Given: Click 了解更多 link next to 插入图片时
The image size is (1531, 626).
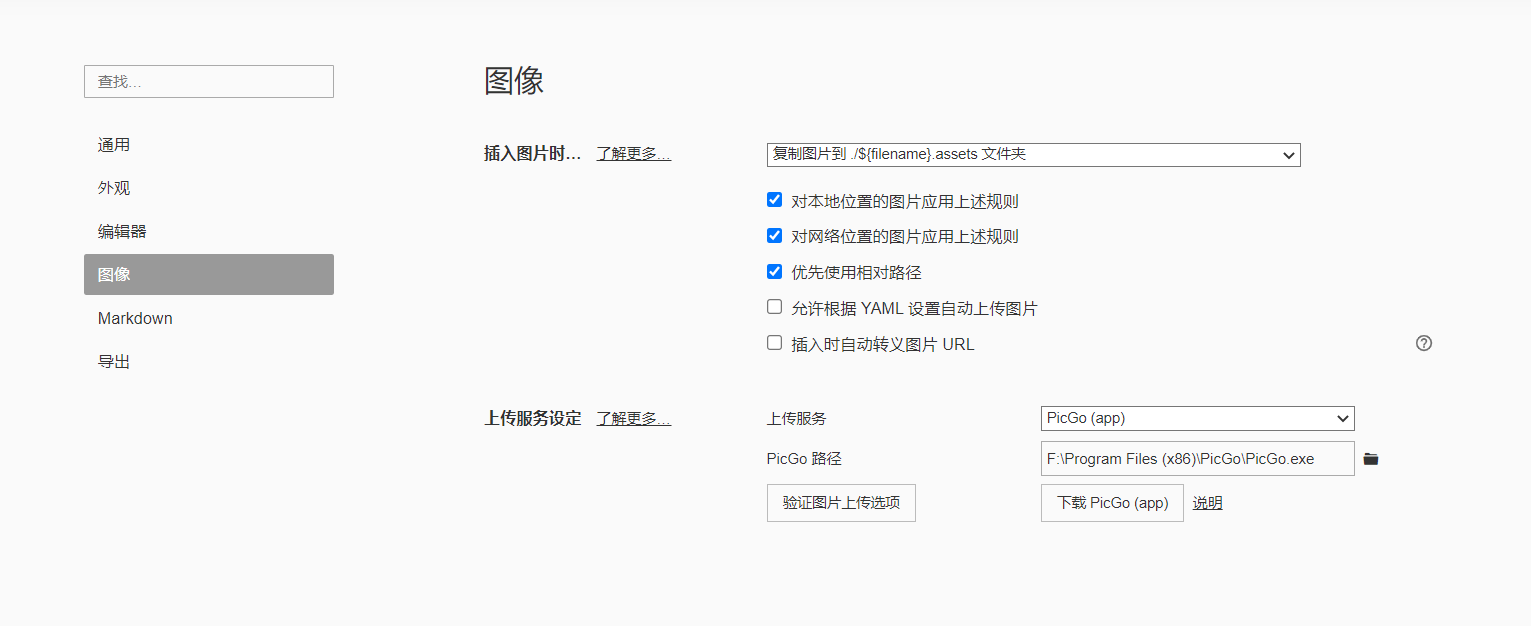Looking at the screenshot, I should tap(634, 154).
